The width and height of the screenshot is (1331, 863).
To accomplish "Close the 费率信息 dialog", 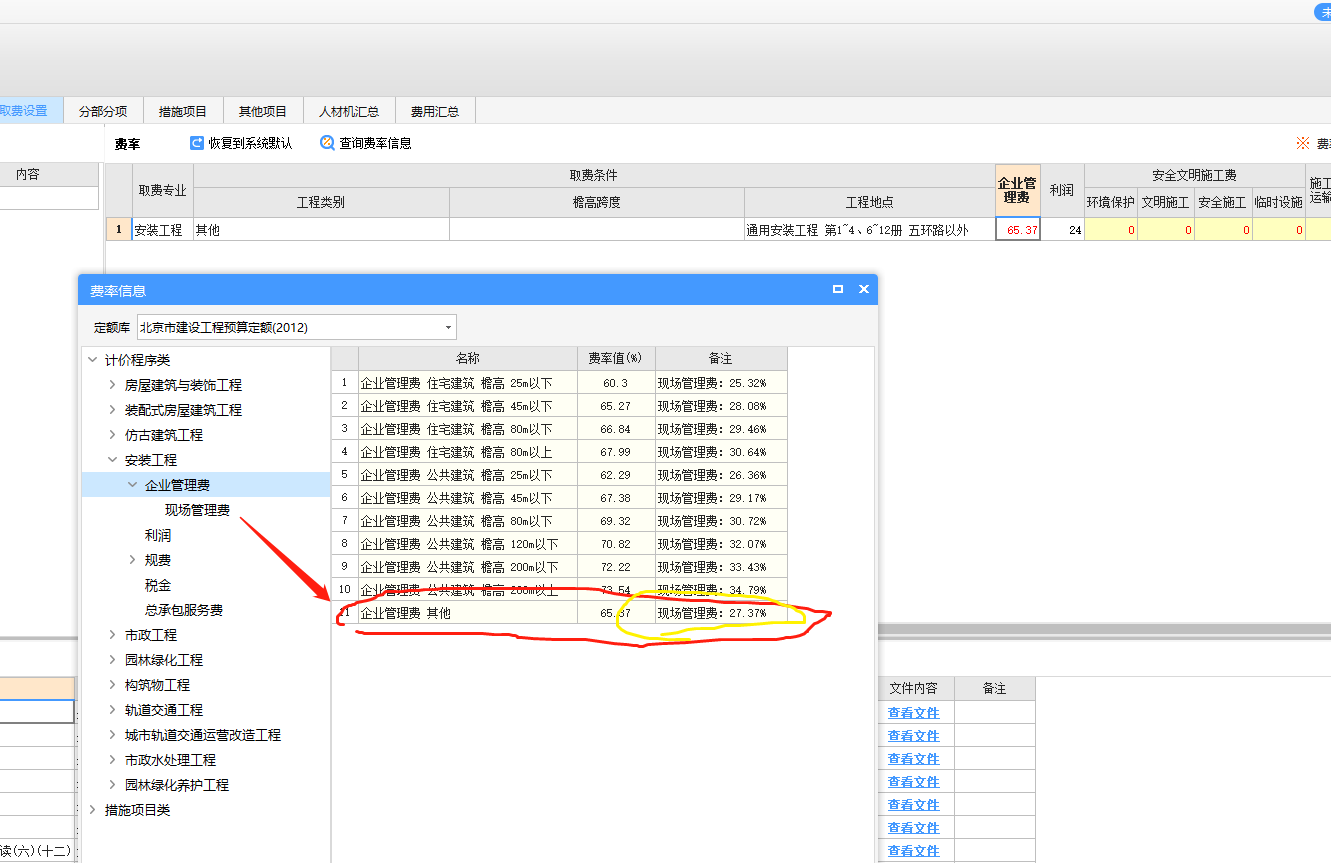I will [x=864, y=289].
